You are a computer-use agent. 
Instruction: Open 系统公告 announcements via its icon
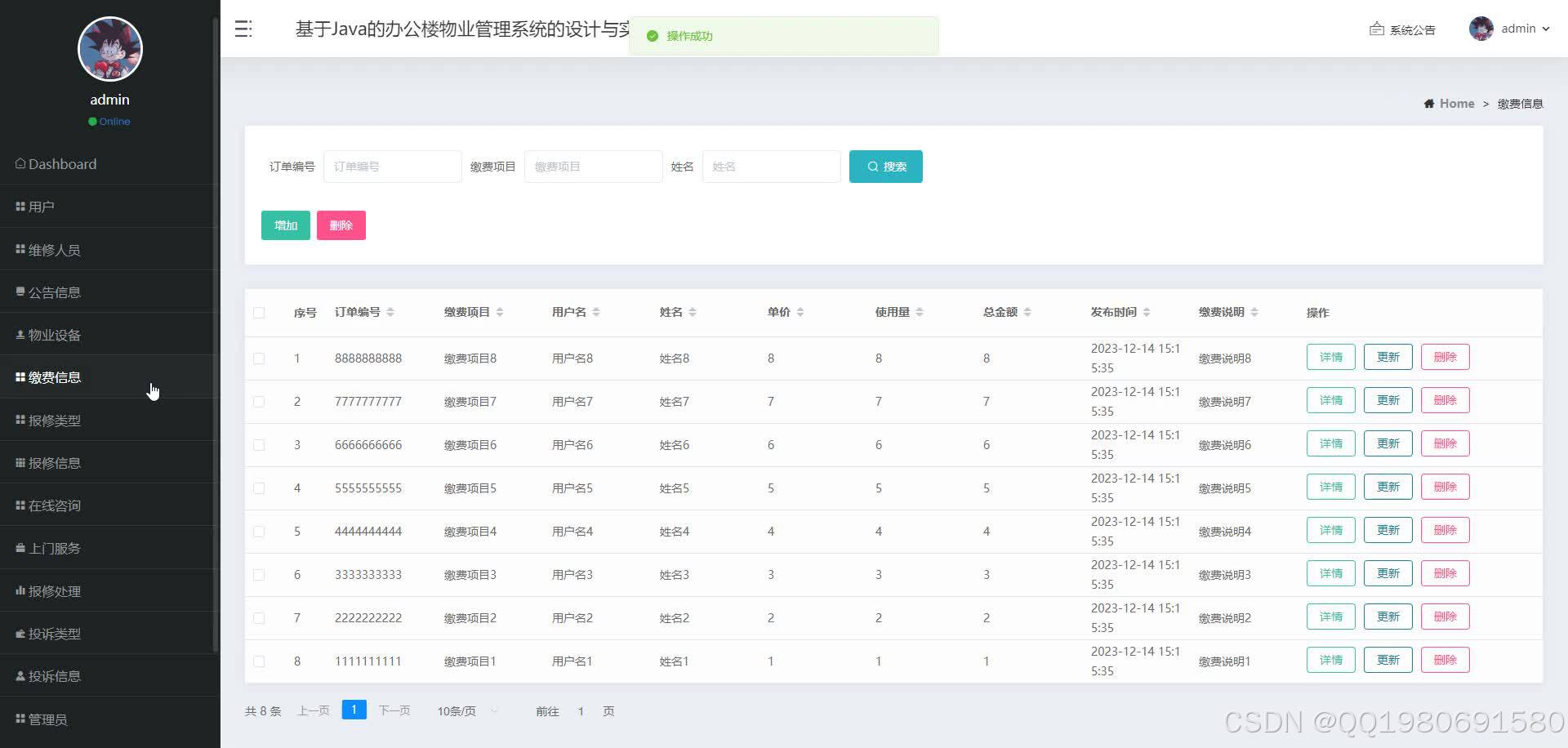point(1375,29)
